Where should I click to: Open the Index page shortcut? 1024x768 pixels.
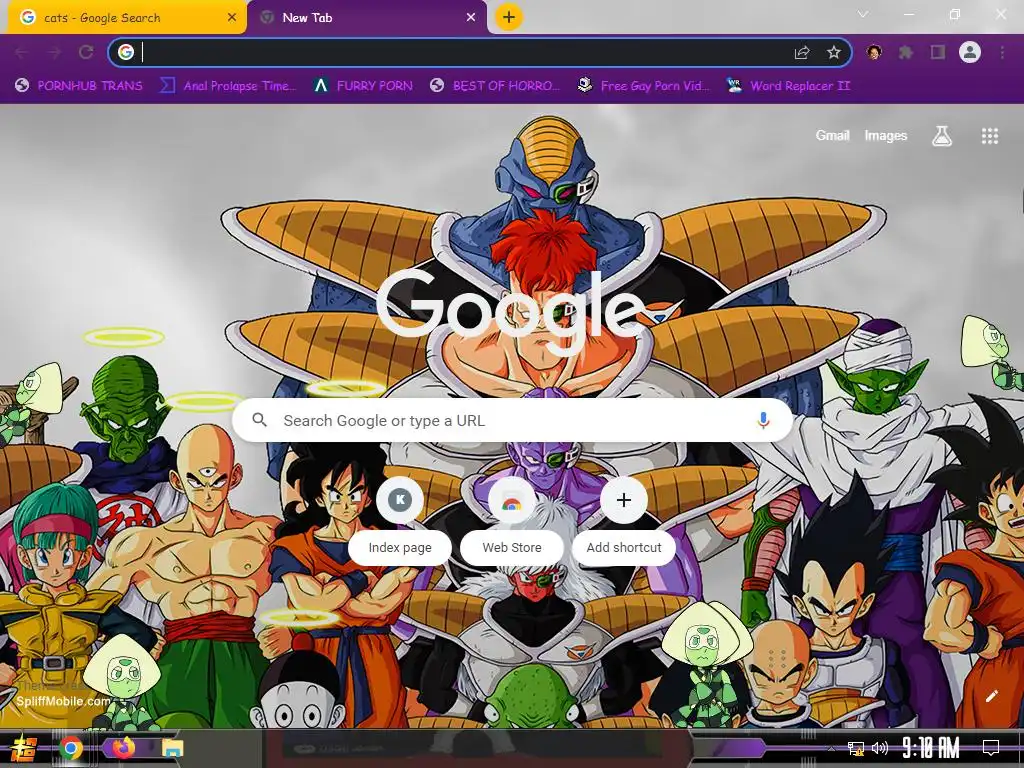400,522
